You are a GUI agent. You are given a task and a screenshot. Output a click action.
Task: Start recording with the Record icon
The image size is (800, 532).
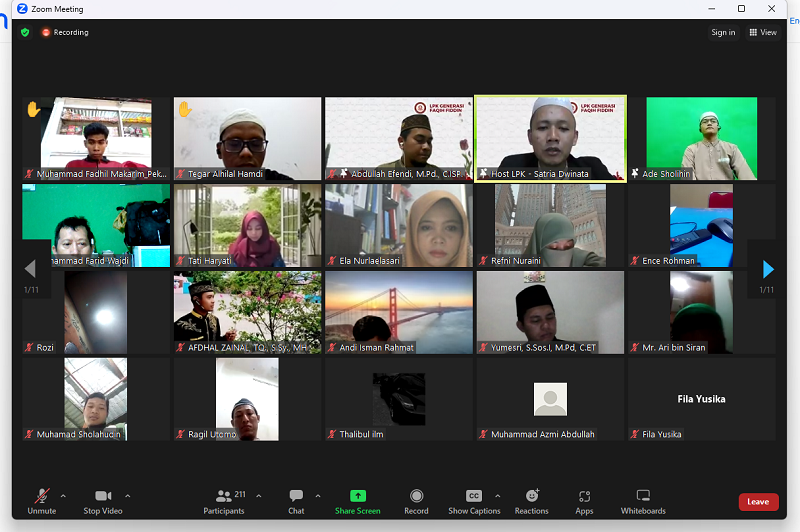[x=416, y=496]
